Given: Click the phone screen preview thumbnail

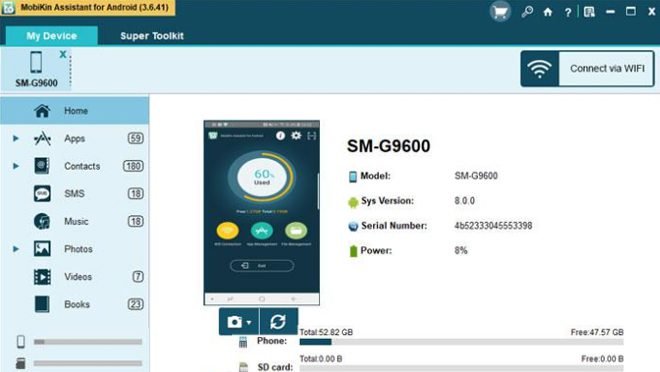Looking at the screenshot, I should coord(261,213).
